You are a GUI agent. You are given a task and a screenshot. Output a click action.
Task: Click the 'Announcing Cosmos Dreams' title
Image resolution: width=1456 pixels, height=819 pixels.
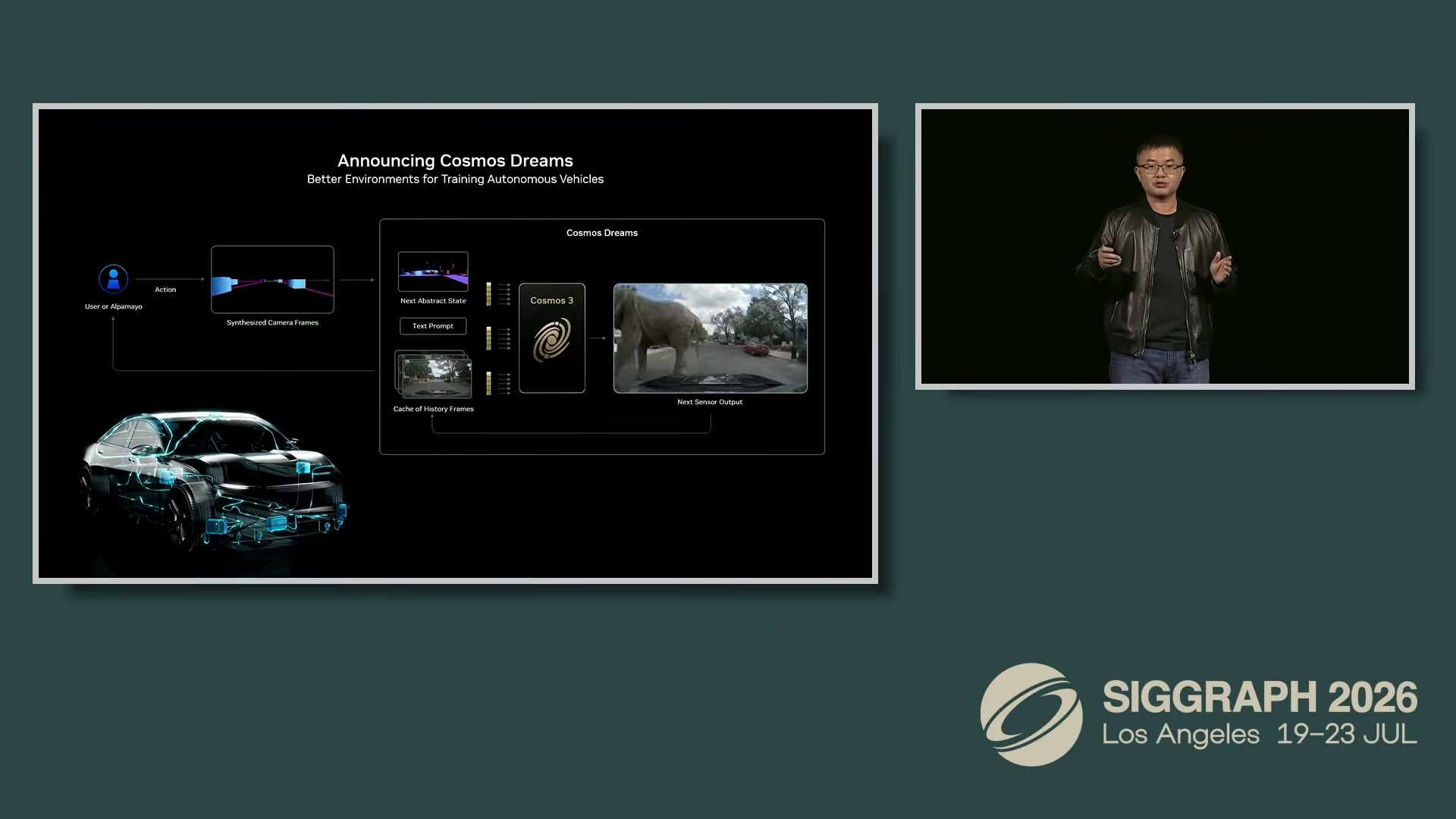455,161
